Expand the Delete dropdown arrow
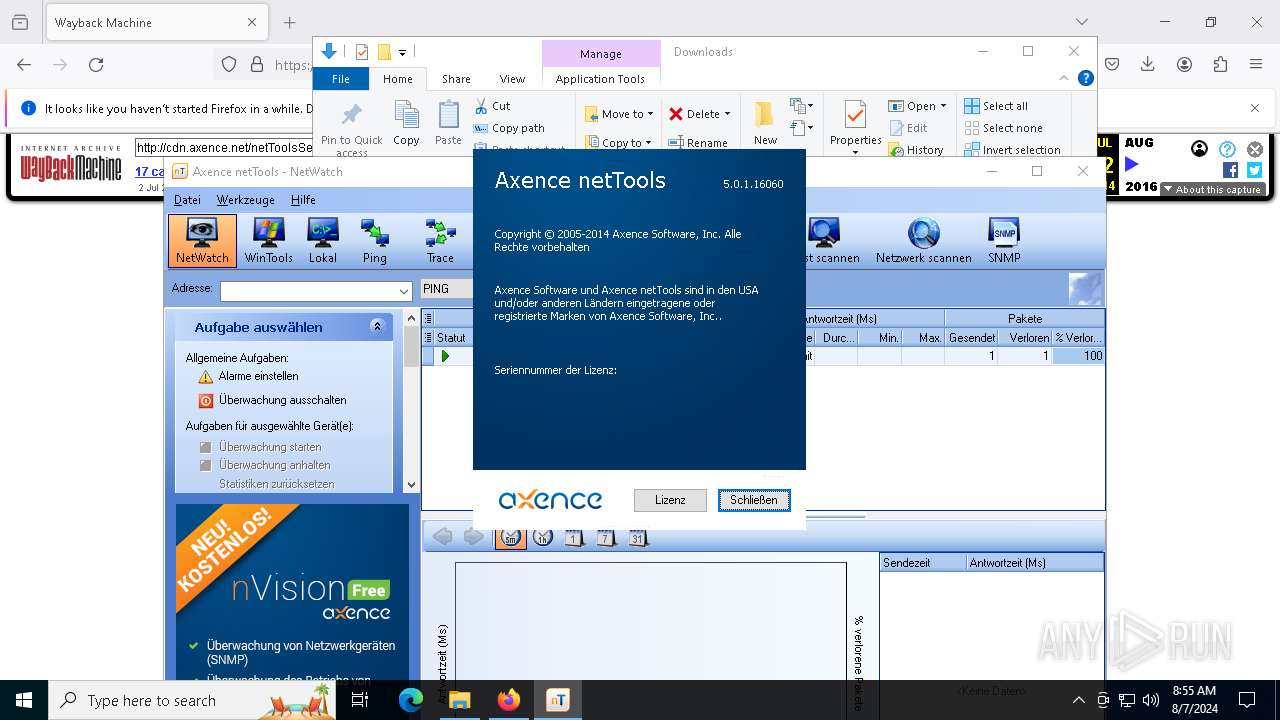The height and width of the screenshot is (720, 1280). pos(727,114)
